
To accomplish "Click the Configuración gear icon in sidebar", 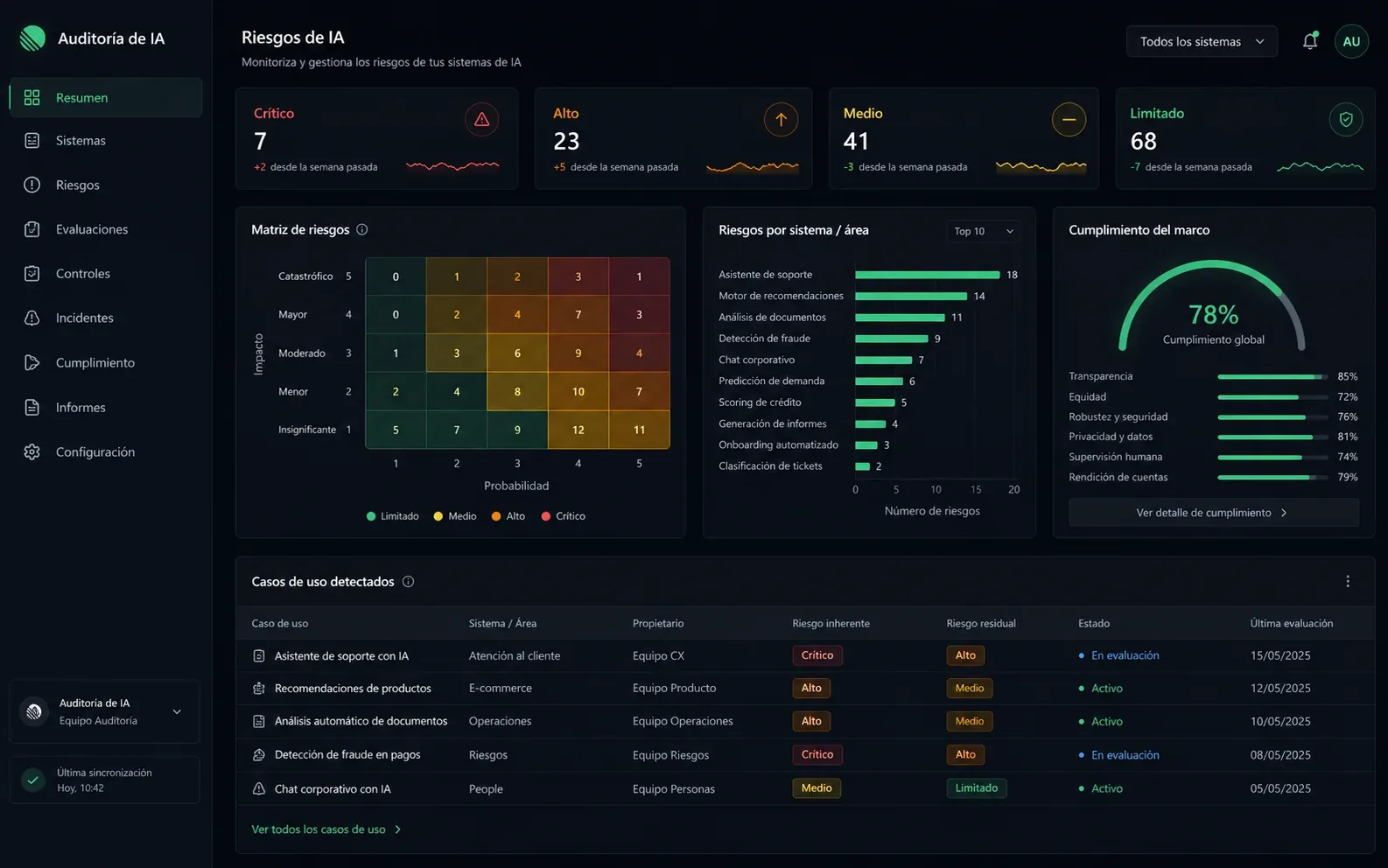I will coord(32,452).
